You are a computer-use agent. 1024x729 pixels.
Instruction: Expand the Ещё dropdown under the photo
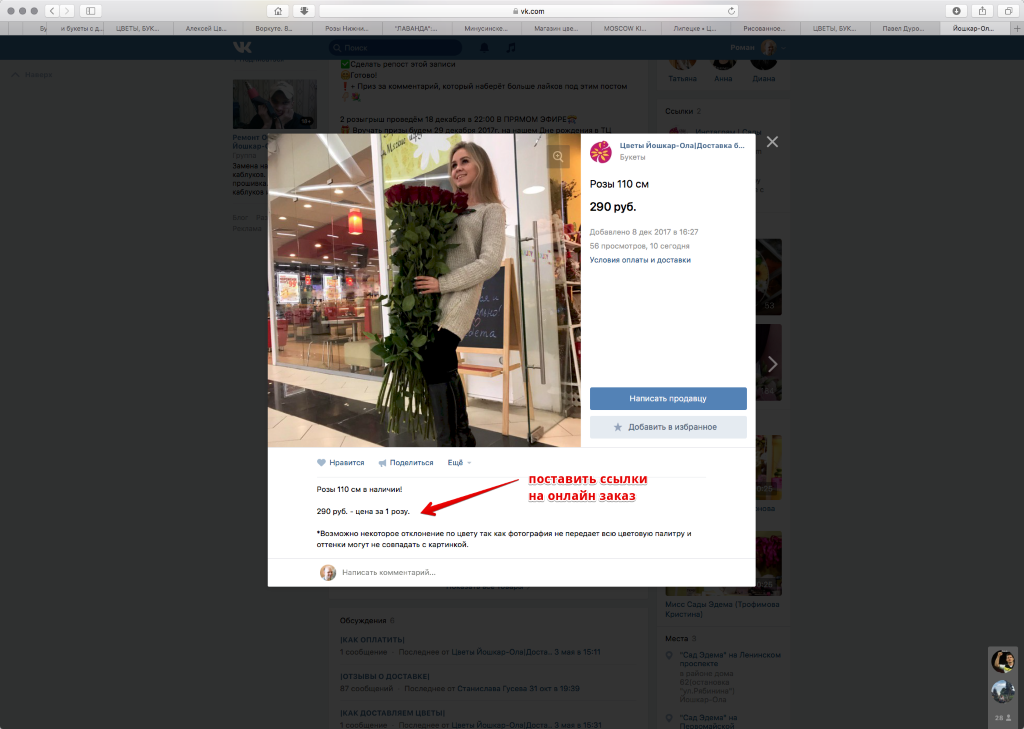coord(459,462)
